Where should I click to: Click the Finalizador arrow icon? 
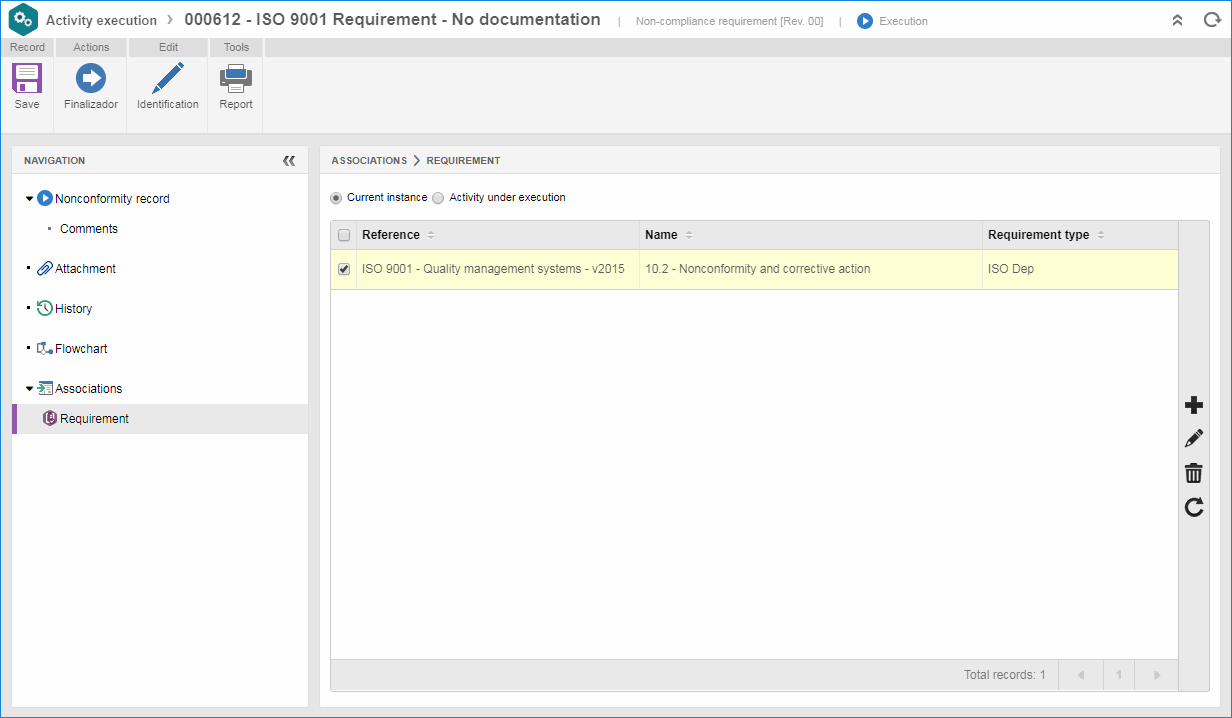[91, 78]
